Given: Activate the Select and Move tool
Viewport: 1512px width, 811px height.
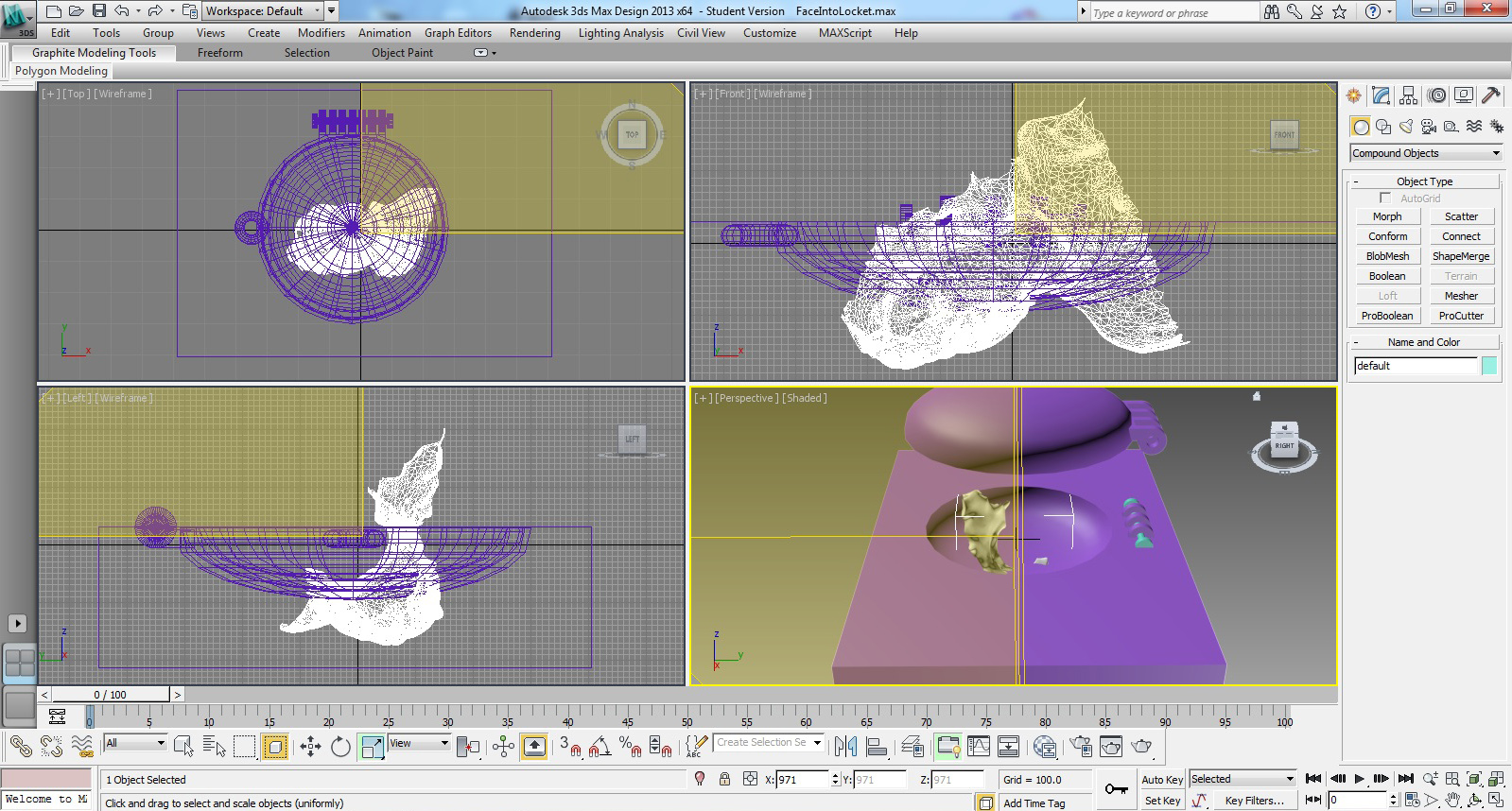Looking at the screenshot, I should click(310, 747).
